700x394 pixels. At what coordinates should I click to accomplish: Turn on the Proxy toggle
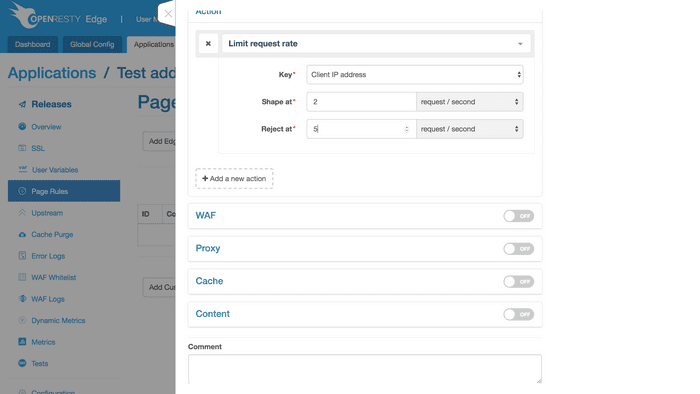518,249
